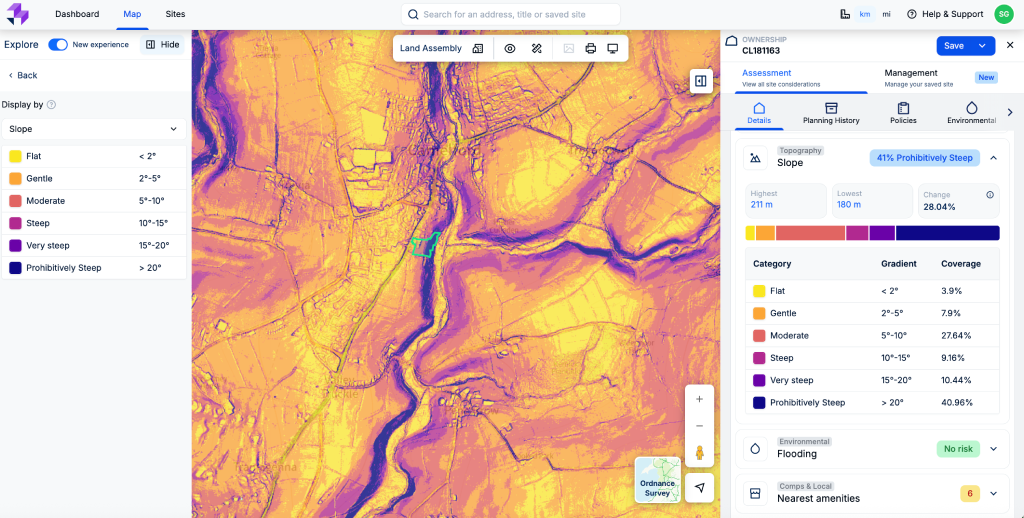Click the Gentle row in coverage table
Image resolution: width=1024 pixels, height=518 pixels.
pos(872,313)
